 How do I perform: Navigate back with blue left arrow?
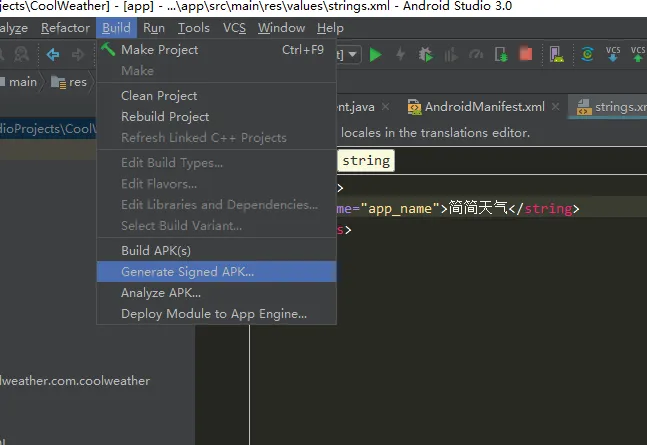pyautogui.click(x=53, y=54)
